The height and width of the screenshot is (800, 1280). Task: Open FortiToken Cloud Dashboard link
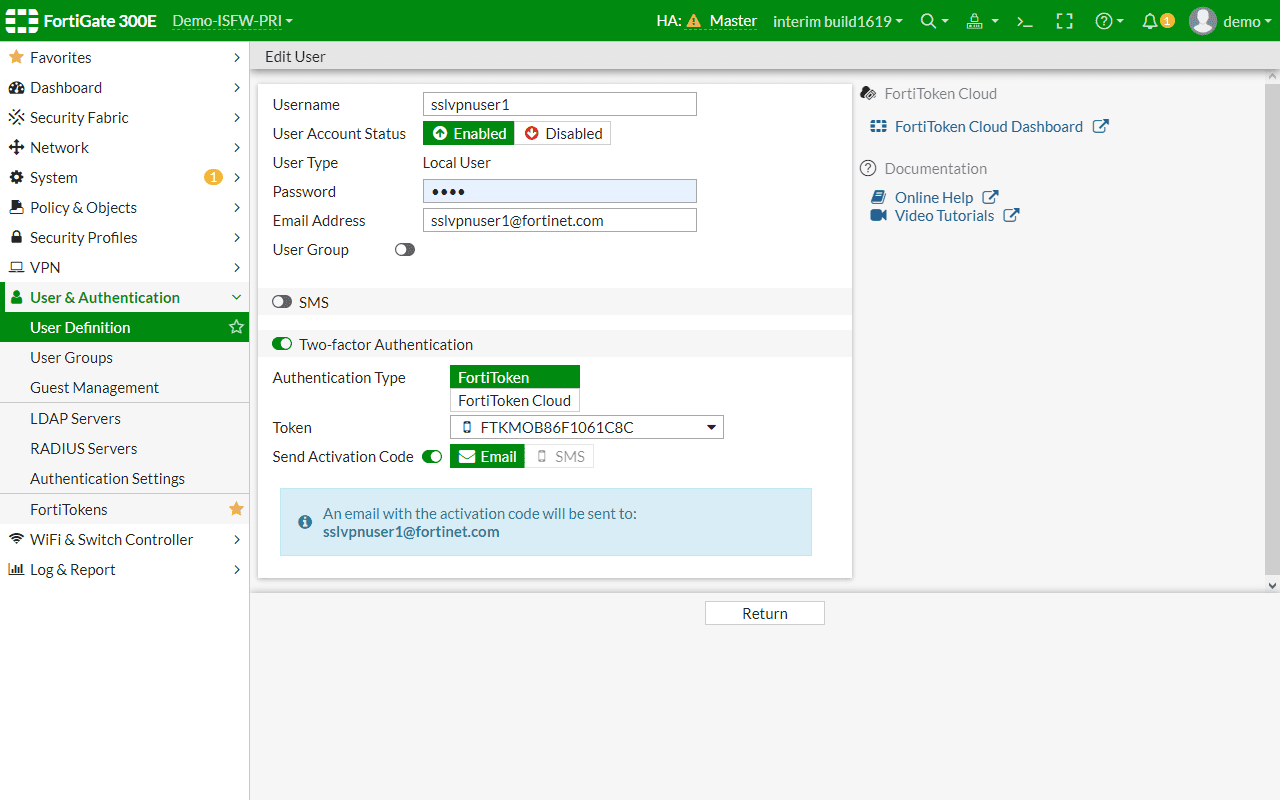(x=989, y=126)
